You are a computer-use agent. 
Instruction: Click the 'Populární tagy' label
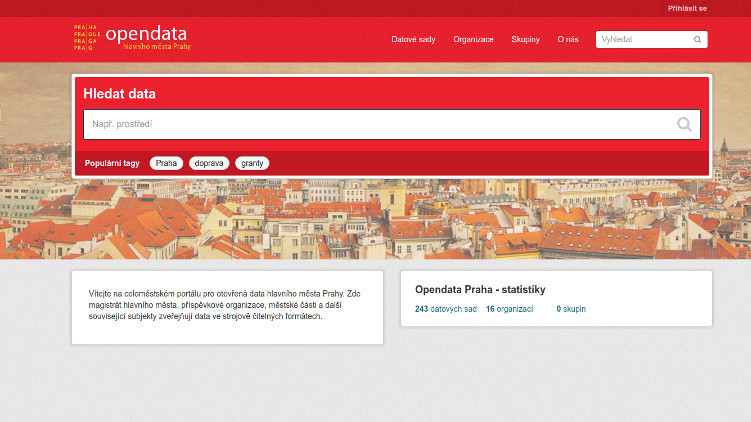click(x=112, y=163)
